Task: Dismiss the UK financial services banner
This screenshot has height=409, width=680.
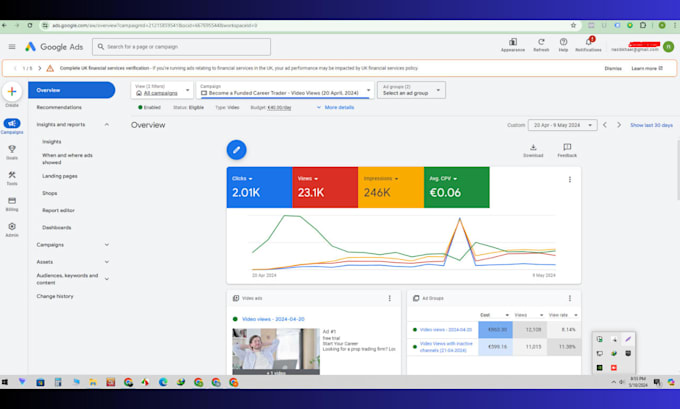Action: 613,69
